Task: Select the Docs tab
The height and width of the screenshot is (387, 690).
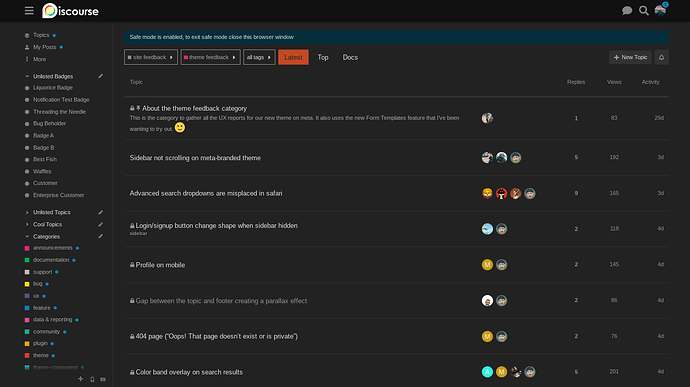Action: pyautogui.click(x=350, y=57)
